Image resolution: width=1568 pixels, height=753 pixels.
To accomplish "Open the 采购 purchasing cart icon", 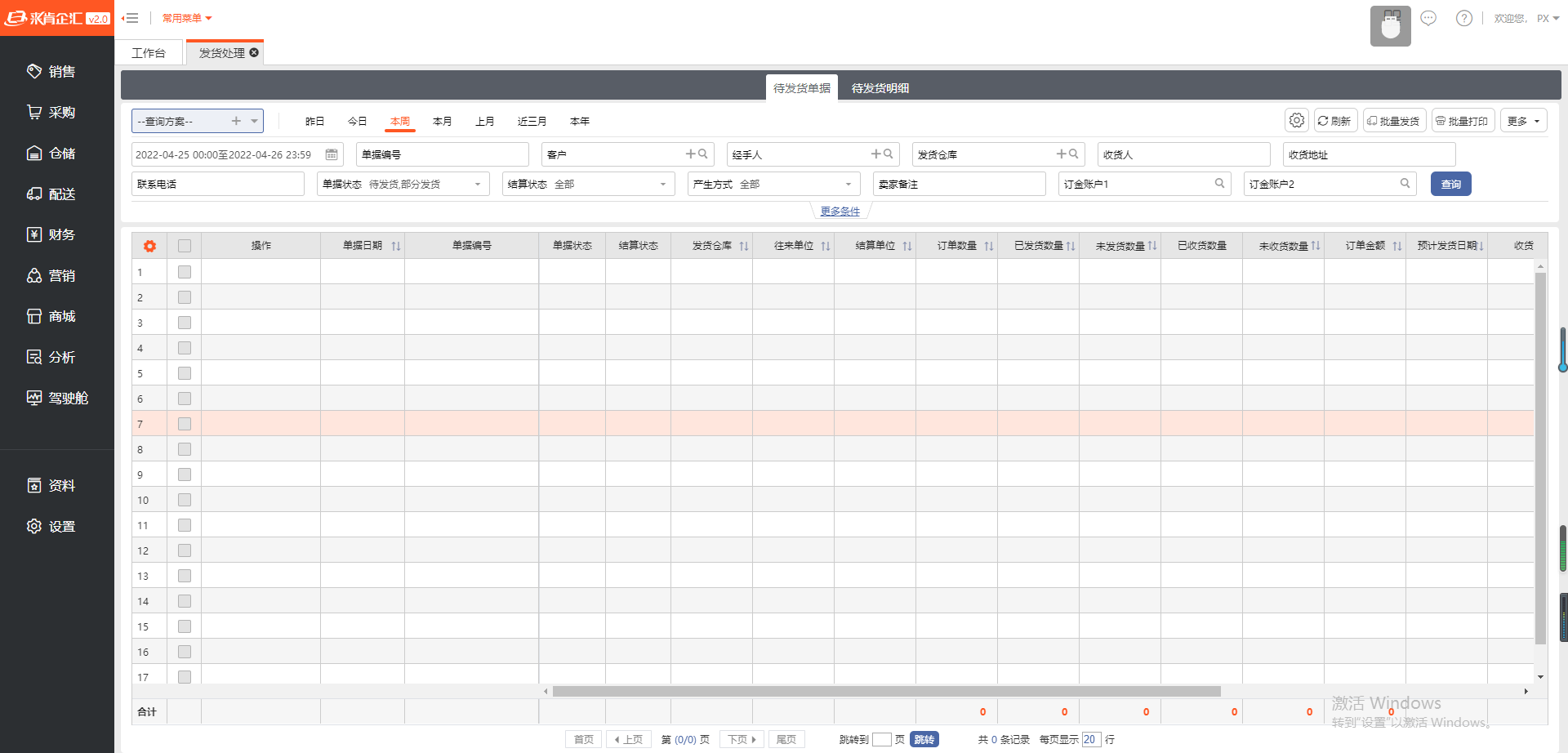I will pyautogui.click(x=34, y=113).
